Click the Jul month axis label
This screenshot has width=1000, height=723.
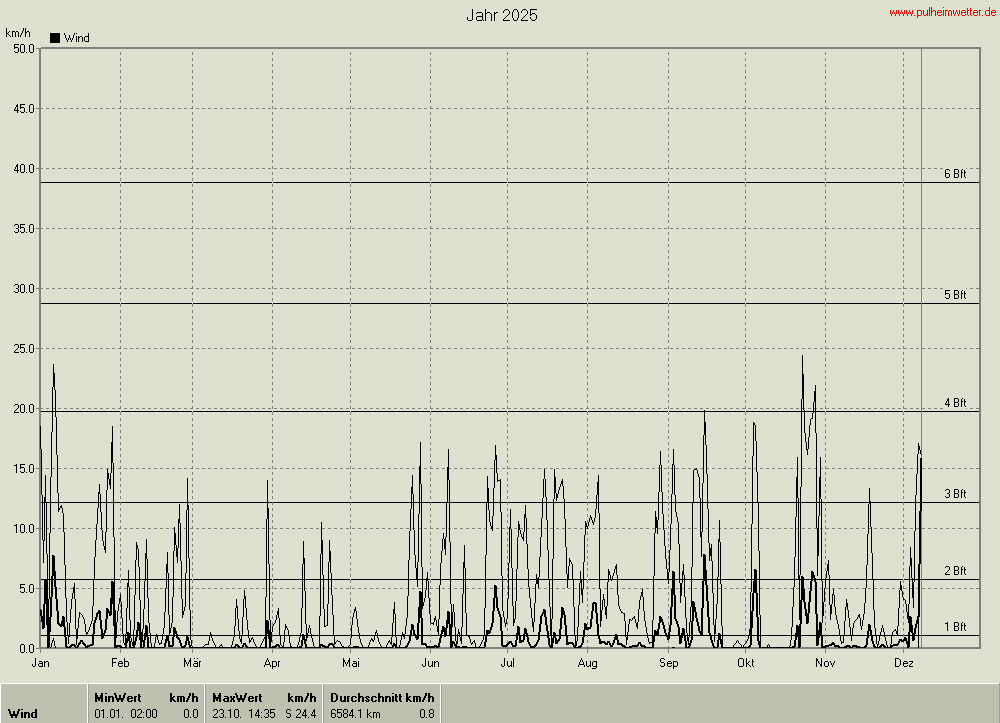508,663
